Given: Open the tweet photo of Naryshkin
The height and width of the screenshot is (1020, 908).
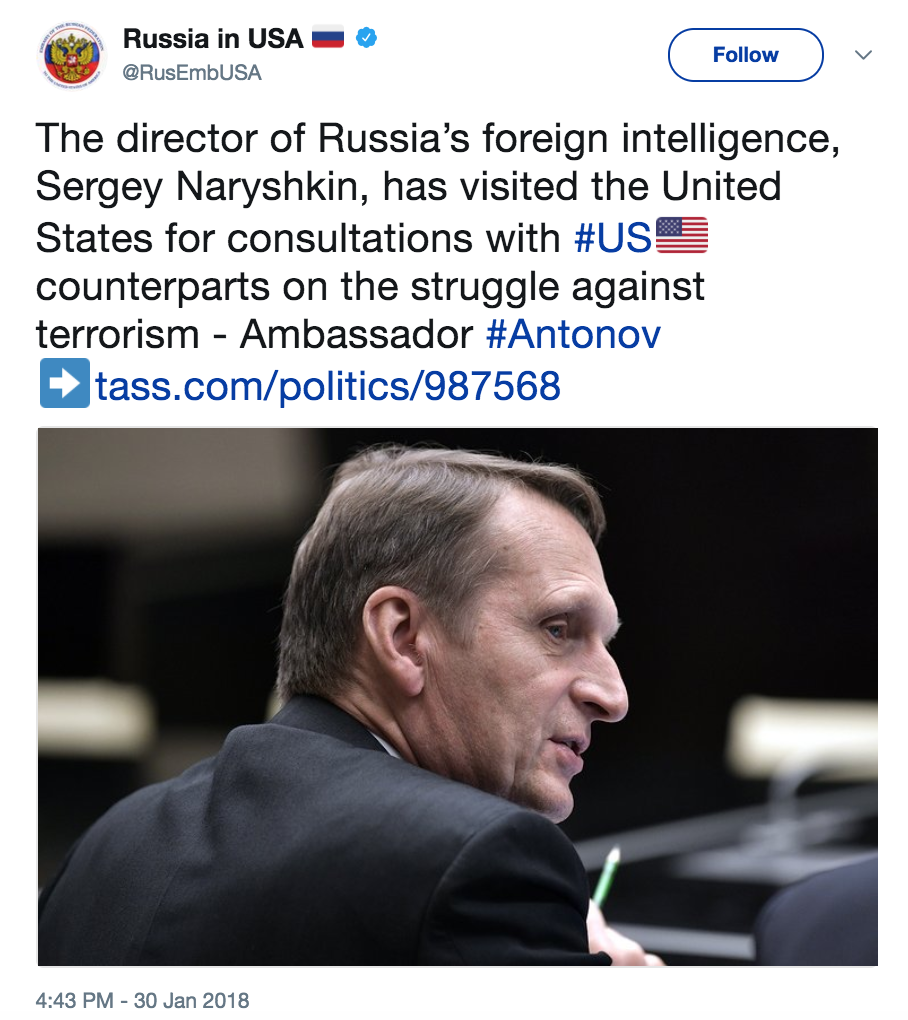Looking at the screenshot, I should click(x=457, y=697).
